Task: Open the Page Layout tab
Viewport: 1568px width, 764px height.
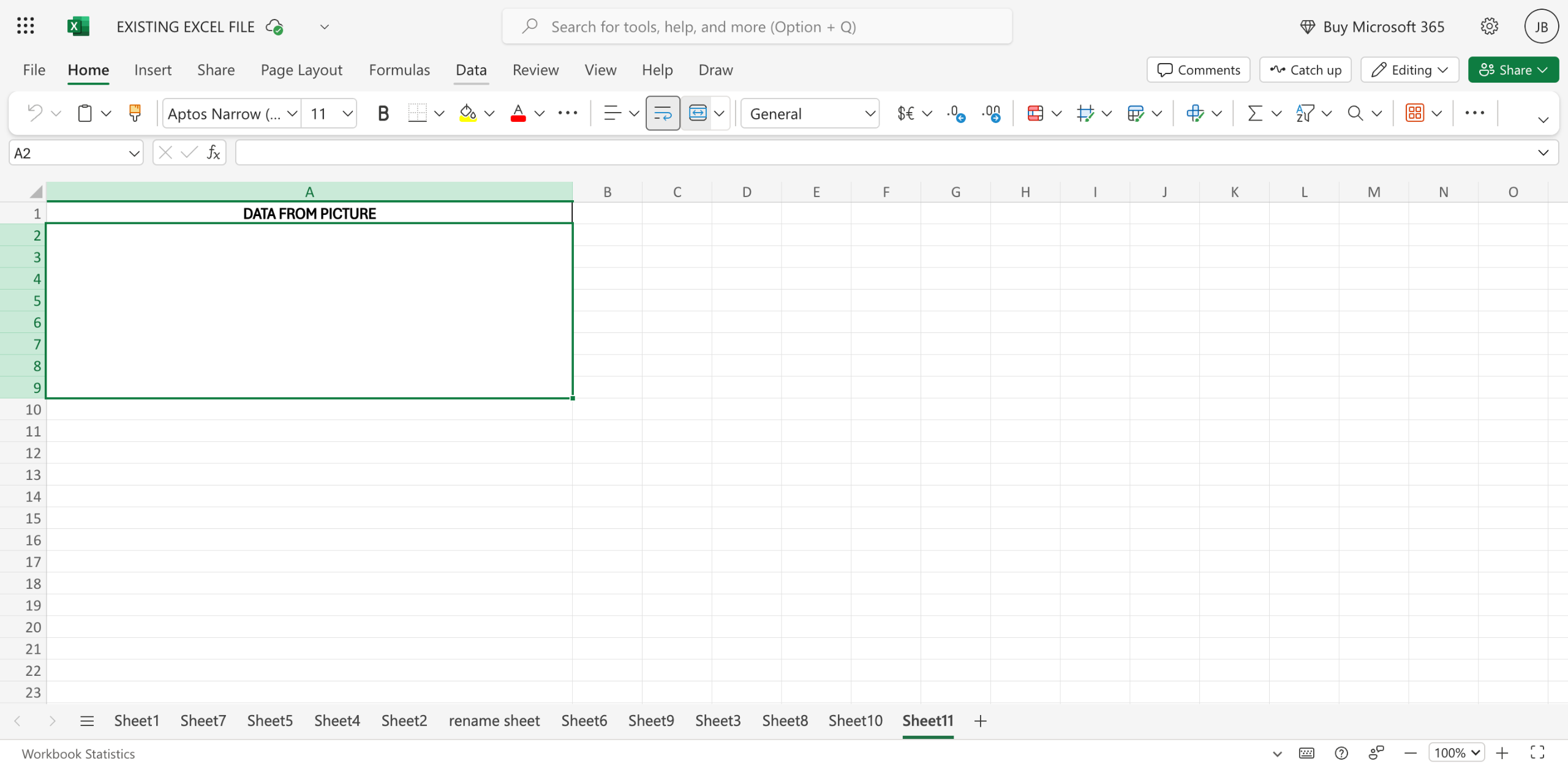Action: click(301, 70)
